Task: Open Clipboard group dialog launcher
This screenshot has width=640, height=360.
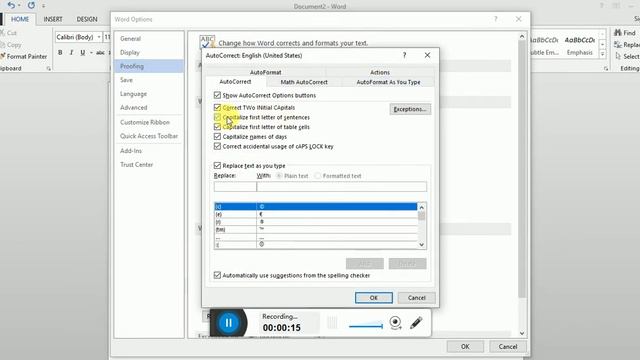Action: point(49,69)
